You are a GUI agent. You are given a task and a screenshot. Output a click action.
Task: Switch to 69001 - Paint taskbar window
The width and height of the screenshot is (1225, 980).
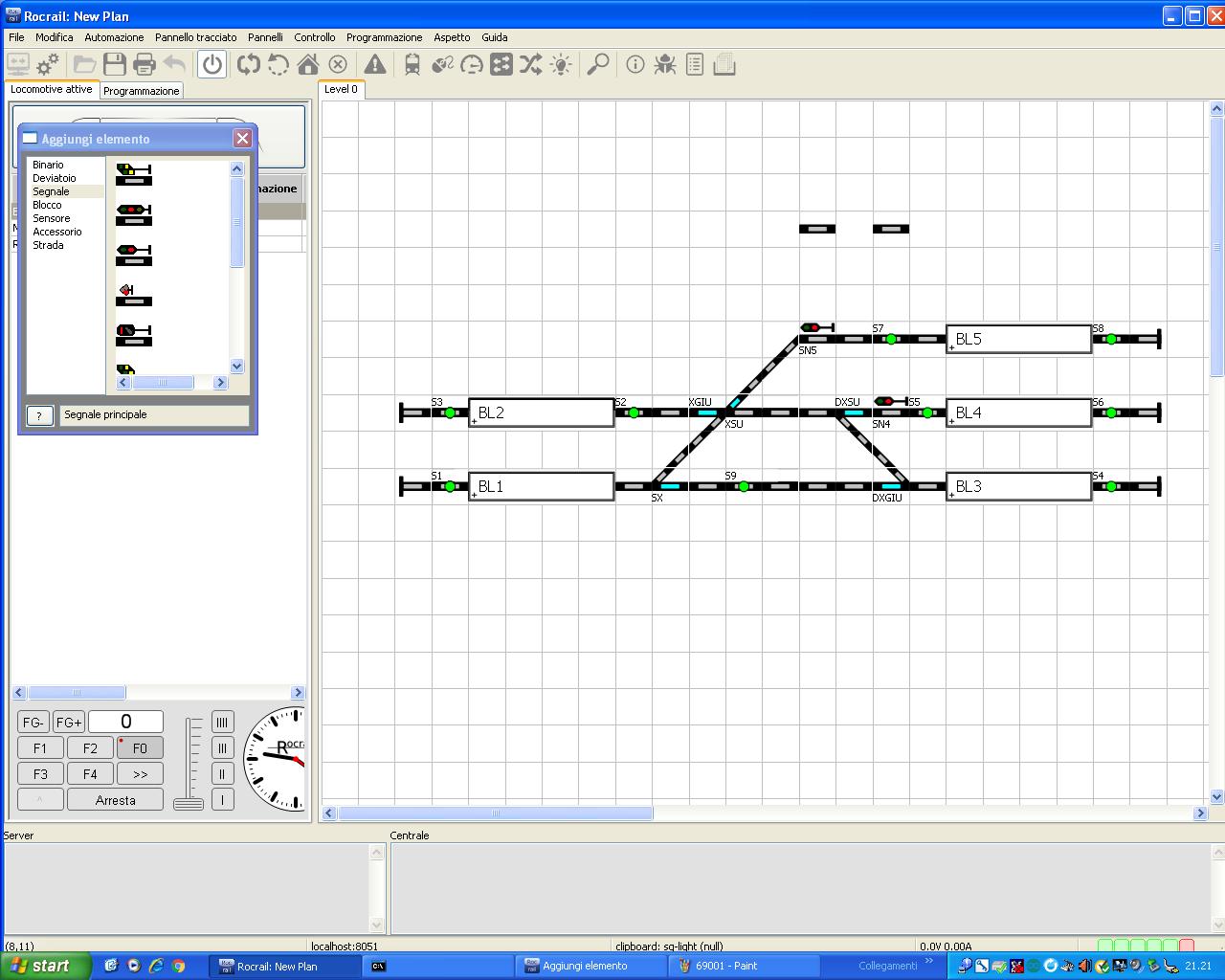(x=745, y=966)
